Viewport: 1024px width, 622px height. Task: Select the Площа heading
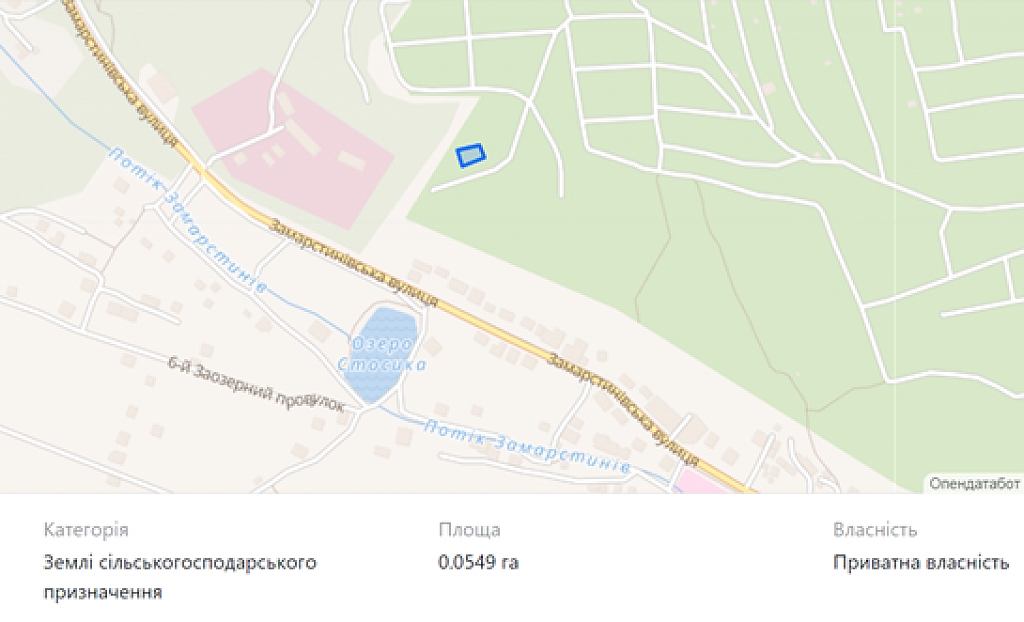pos(469,529)
